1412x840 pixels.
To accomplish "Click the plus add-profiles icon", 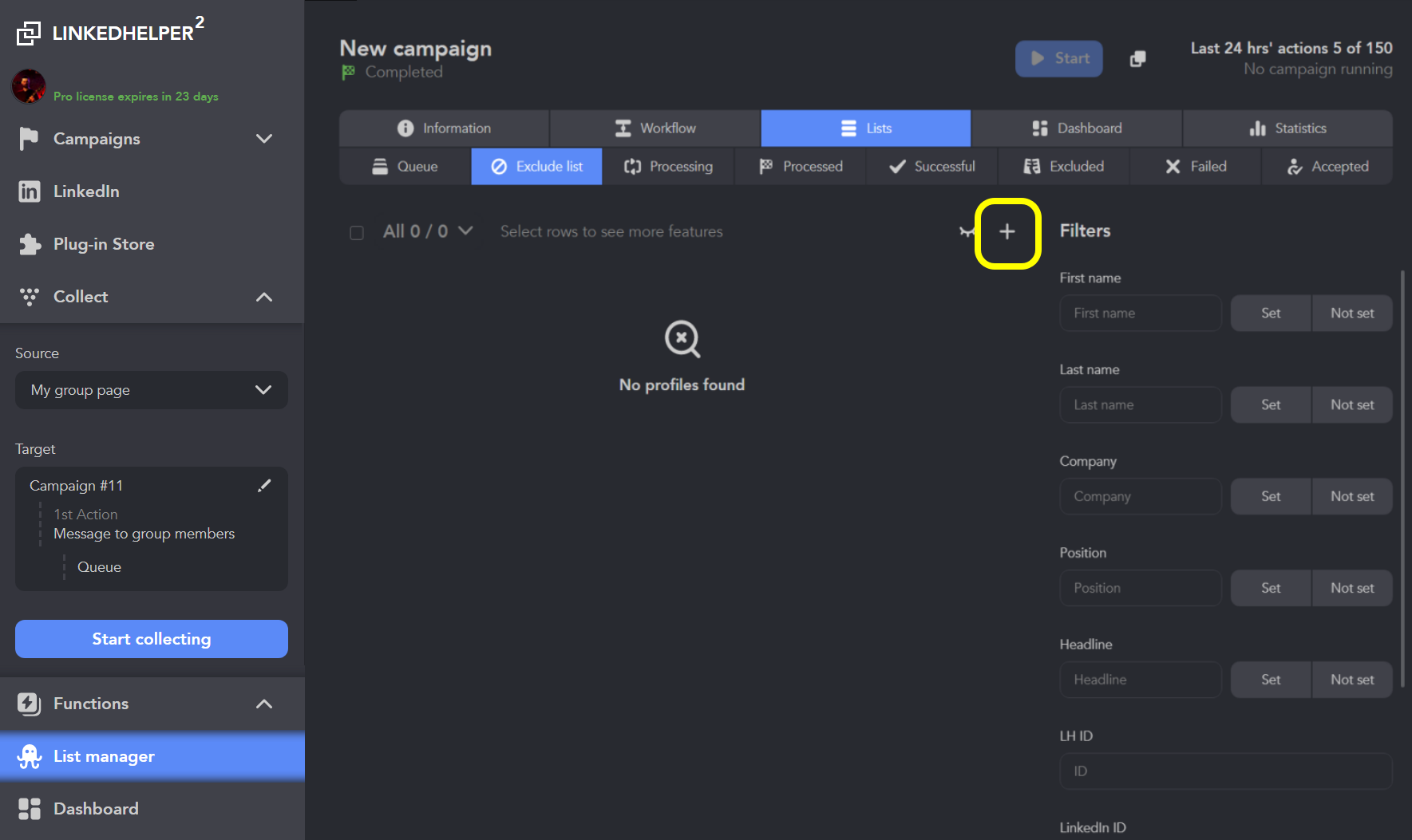I will point(1007,231).
